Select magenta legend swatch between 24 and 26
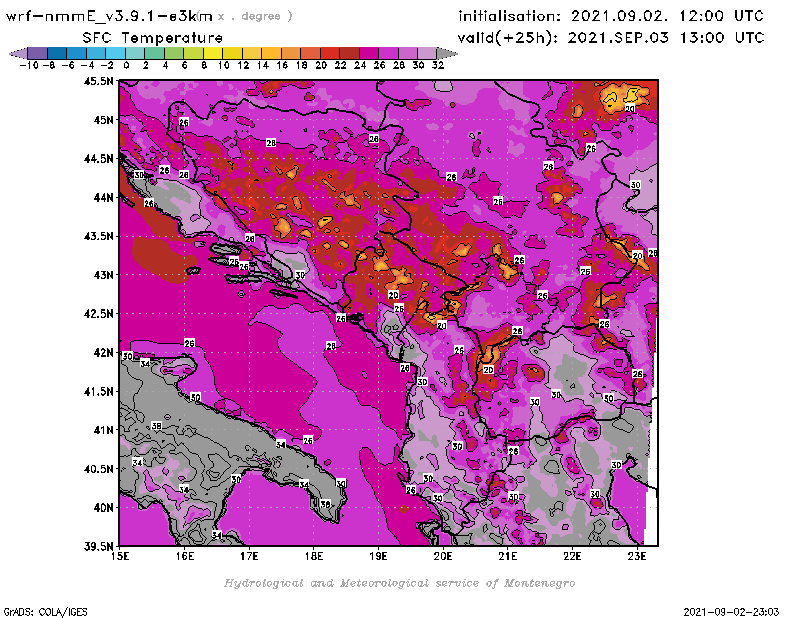The image size is (800, 618). coord(368,53)
